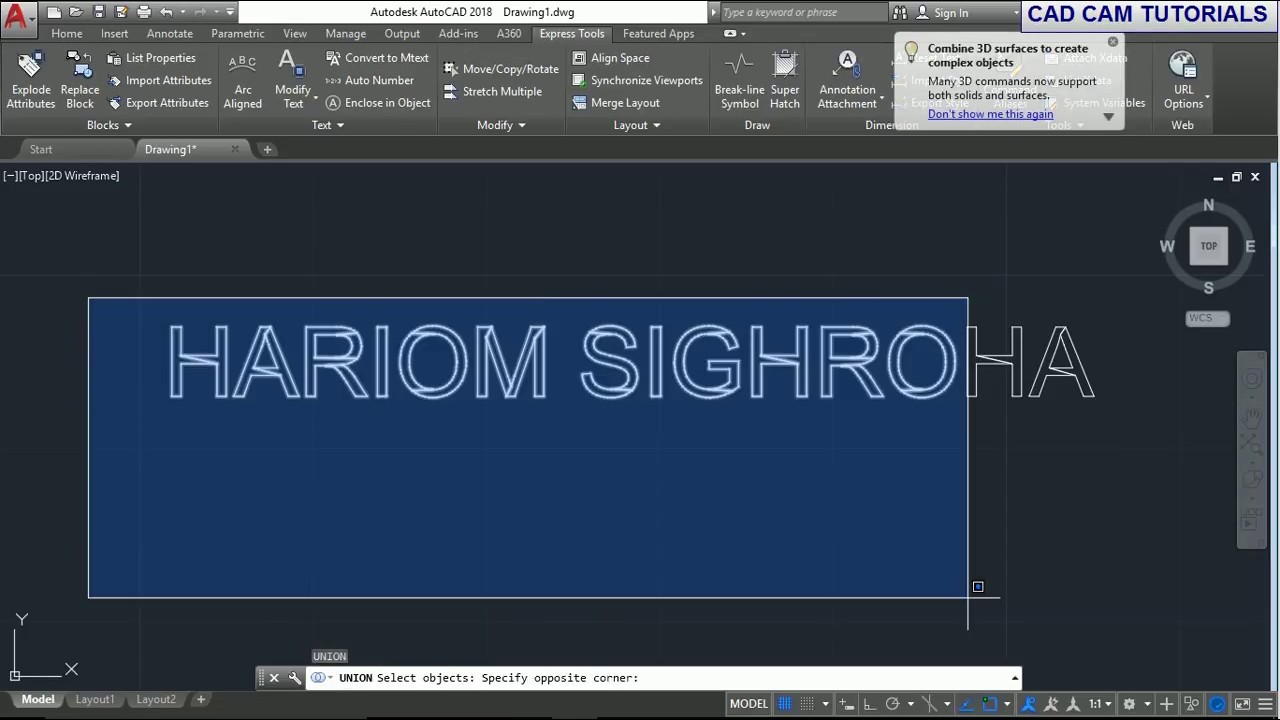Open the Featured Apps ribbon tab
Image resolution: width=1280 pixels, height=720 pixels.
(x=658, y=33)
